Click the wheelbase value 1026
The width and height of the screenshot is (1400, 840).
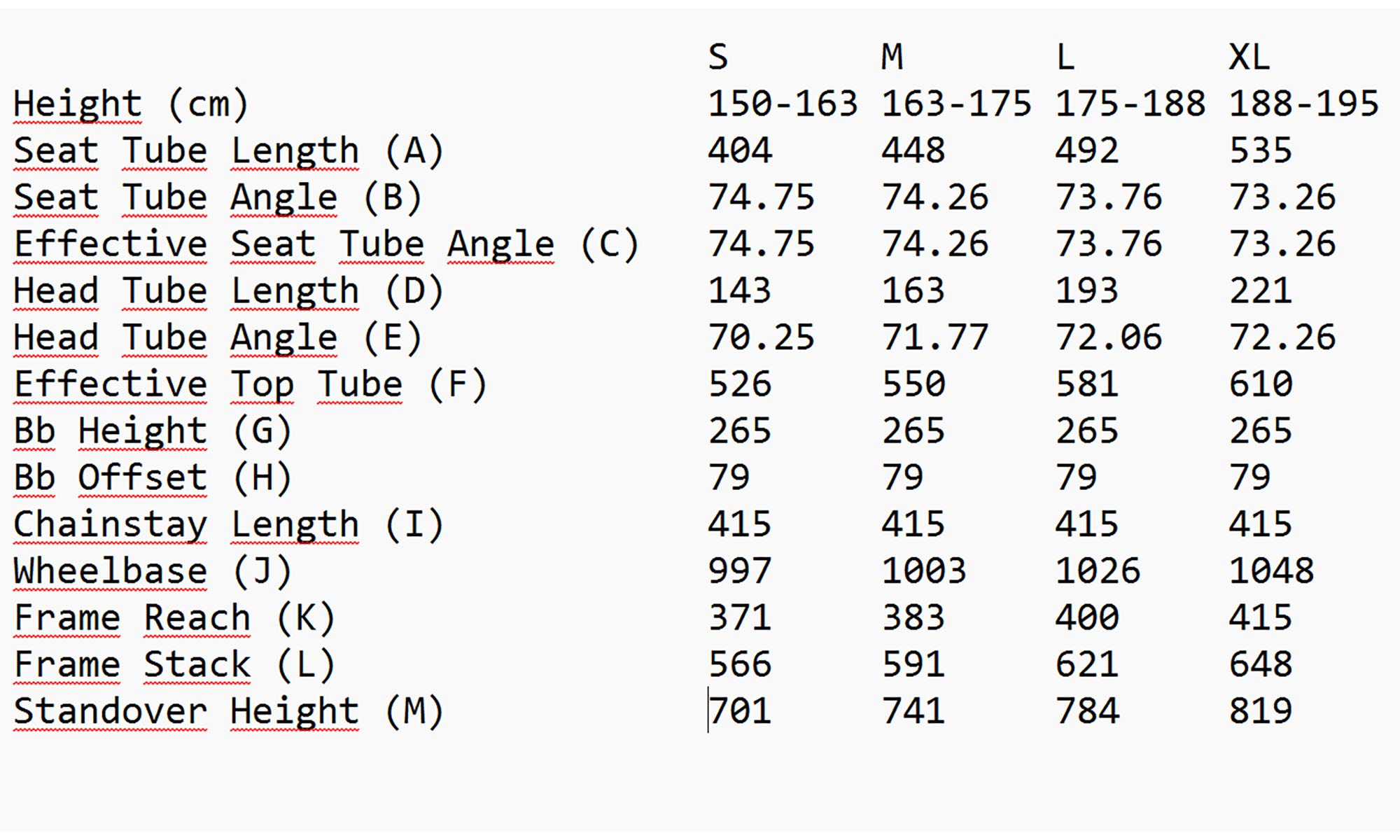(x=1098, y=572)
